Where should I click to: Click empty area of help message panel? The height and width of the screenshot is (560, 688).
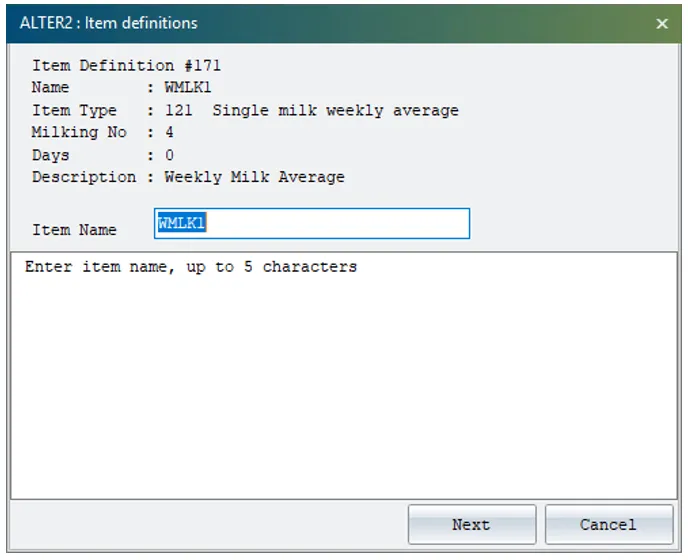click(344, 386)
